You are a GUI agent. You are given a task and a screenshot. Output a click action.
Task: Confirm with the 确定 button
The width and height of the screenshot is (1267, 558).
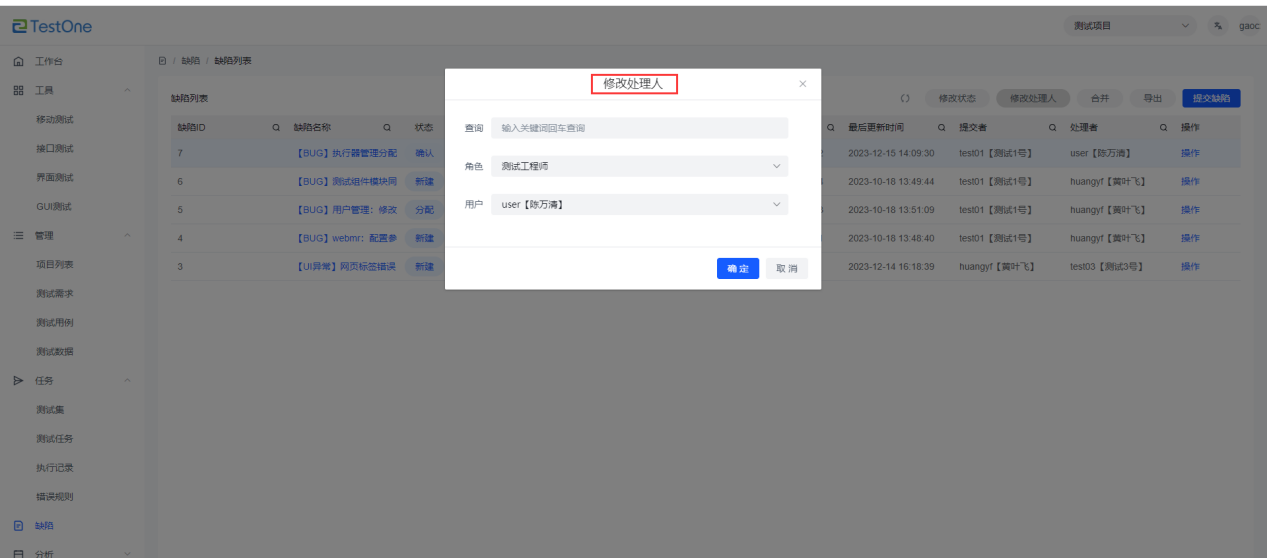pos(737,269)
